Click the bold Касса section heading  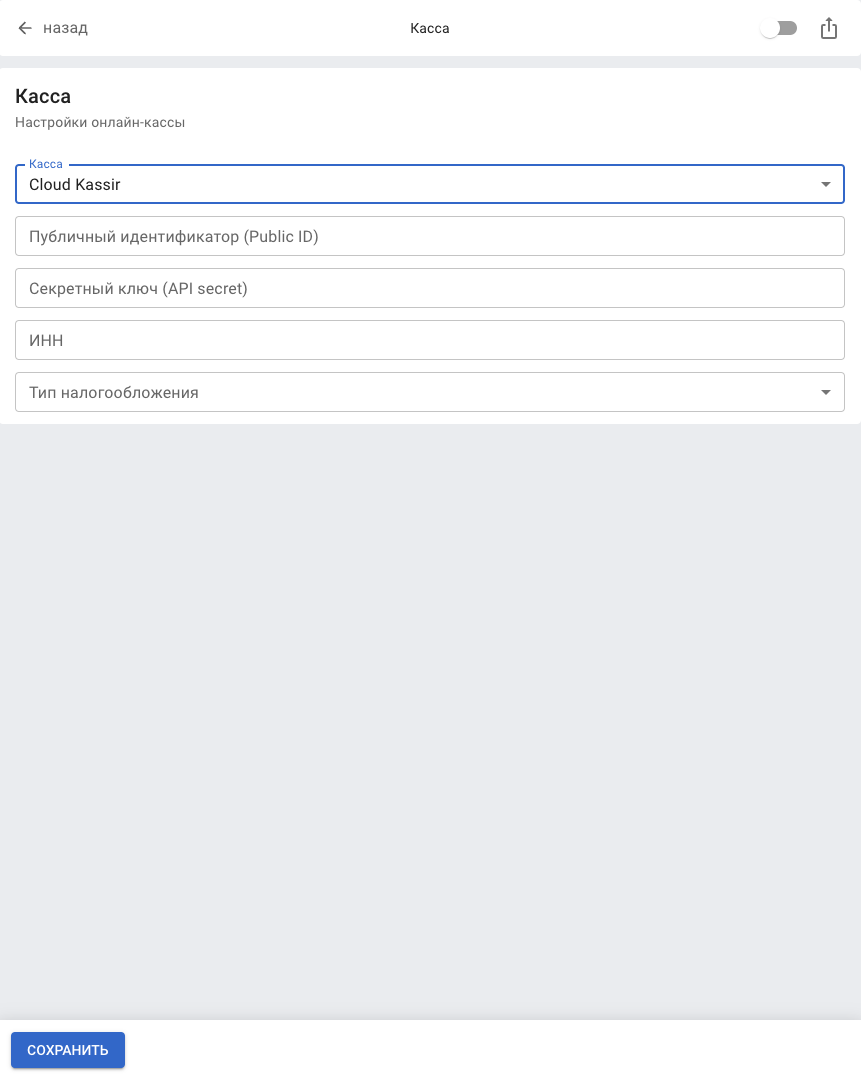coord(43,97)
